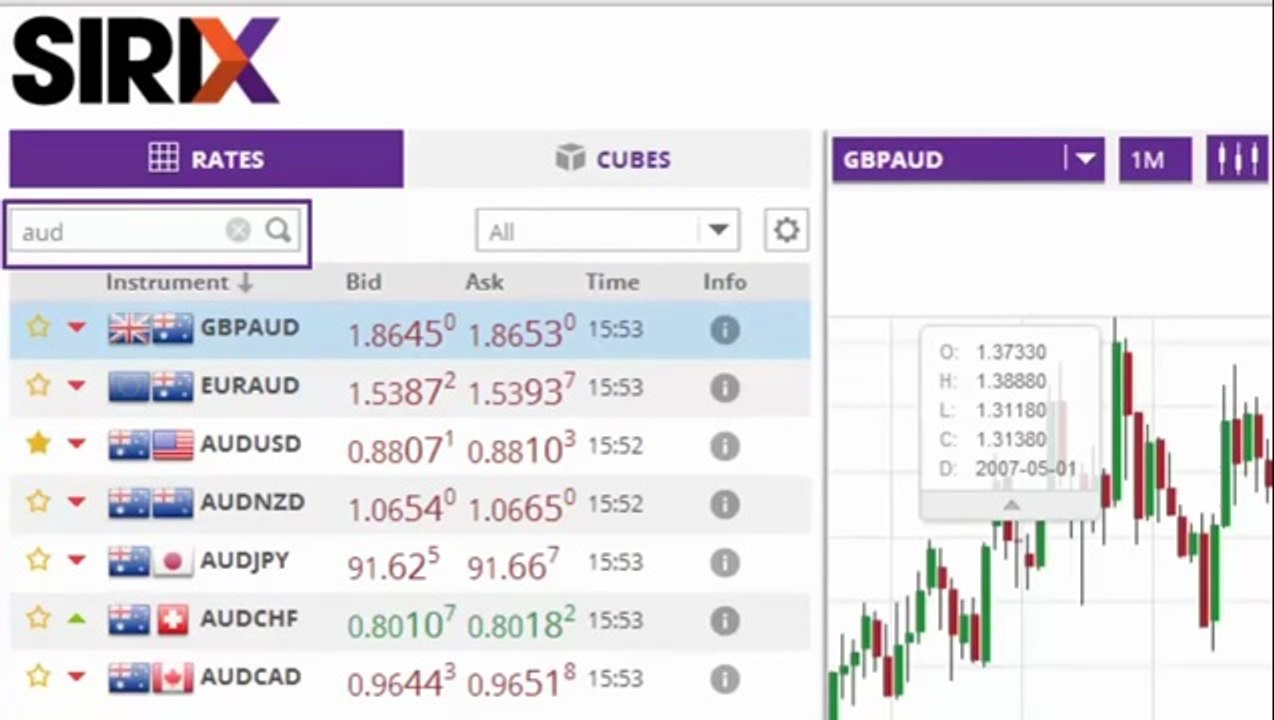Viewport: 1274px width, 720px height.
Task: Open info icon for AUDNZD
Action: pyautogui.click(x=725, y=504)
